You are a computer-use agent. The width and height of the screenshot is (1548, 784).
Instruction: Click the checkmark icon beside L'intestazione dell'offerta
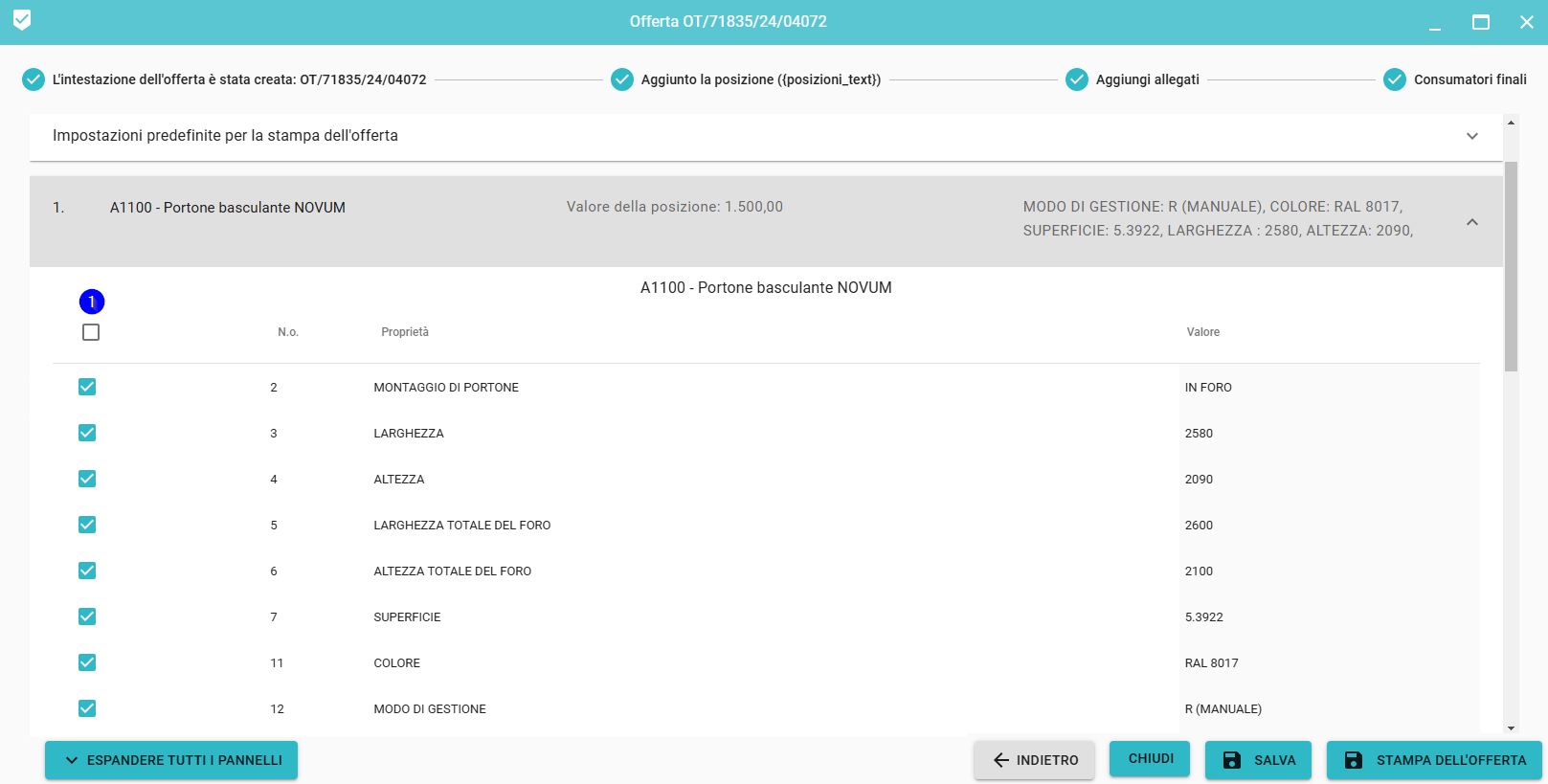pos(34,79)
